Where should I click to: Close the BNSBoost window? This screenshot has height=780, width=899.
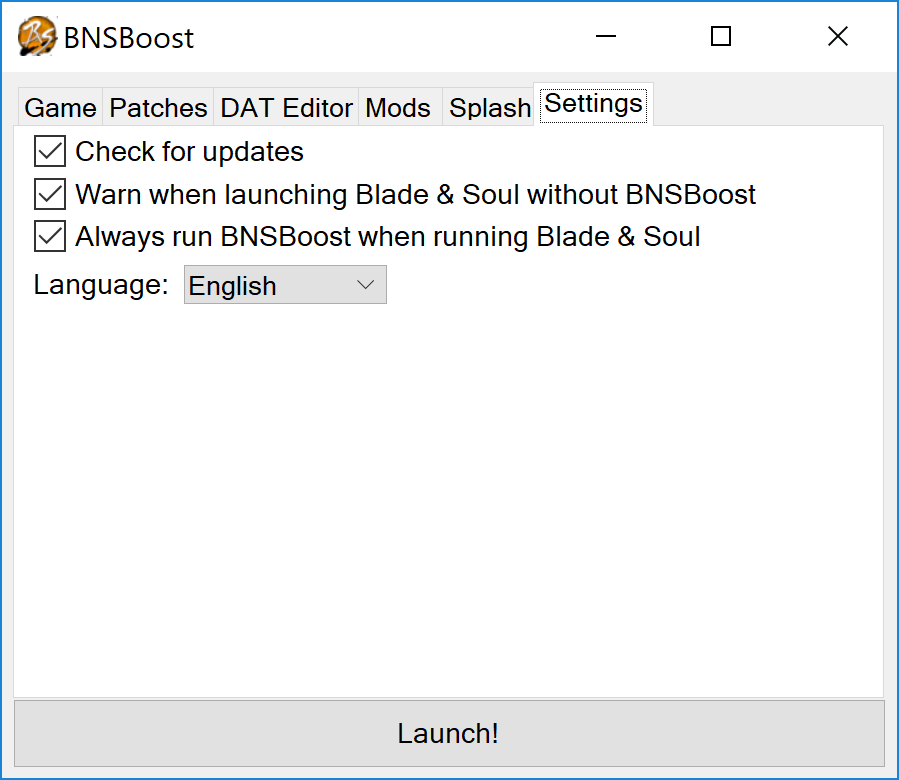coord(838,36)
